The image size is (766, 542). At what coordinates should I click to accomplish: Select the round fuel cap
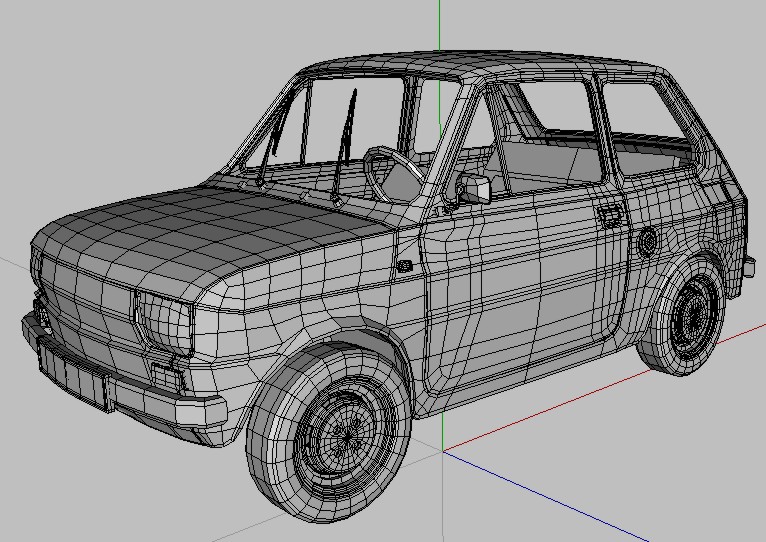click(x=648, y=241)
